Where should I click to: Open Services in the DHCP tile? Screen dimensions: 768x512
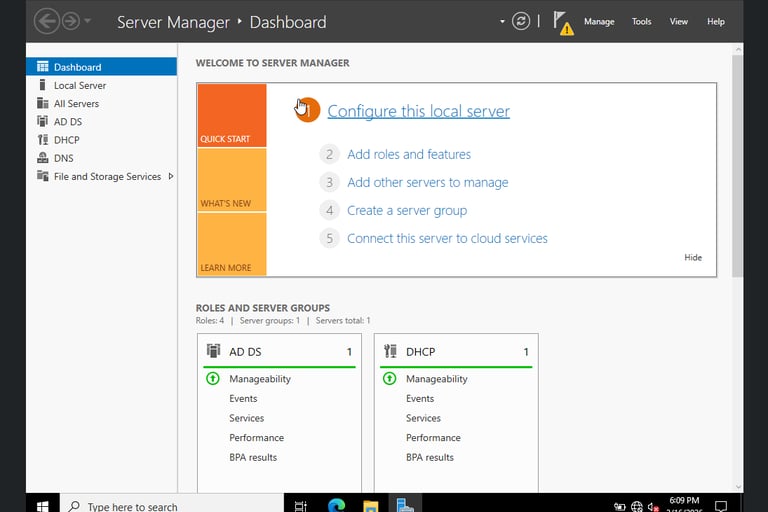tap(423, 418)
